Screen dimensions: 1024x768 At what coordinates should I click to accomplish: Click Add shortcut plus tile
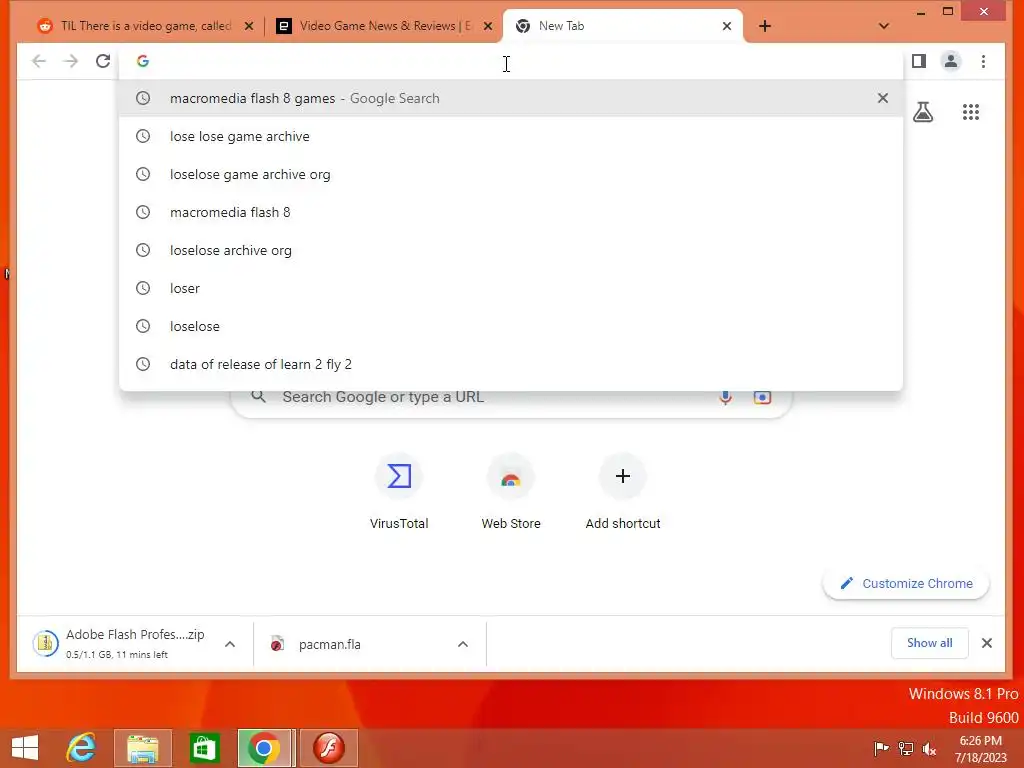coord(623,491)
